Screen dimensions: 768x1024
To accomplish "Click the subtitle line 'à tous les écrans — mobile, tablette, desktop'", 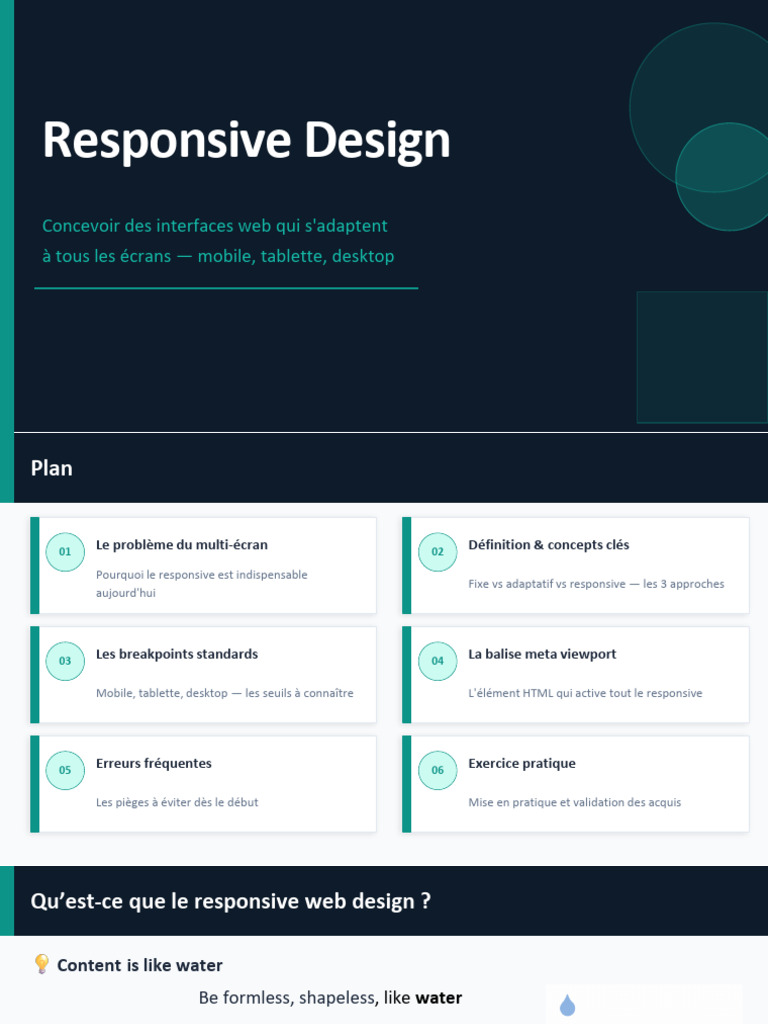I will pos(218,256).
